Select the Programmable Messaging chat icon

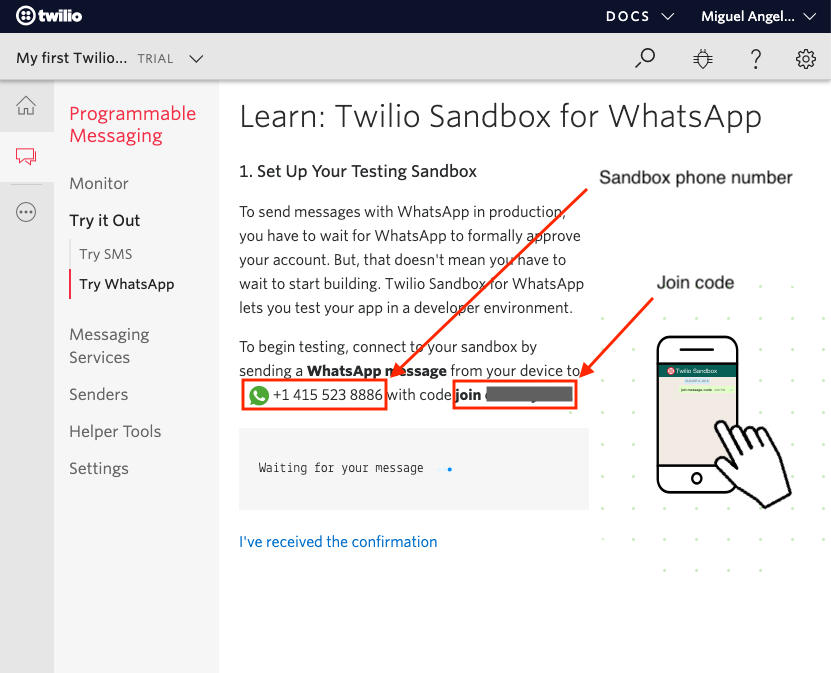[x=26, y=157]
